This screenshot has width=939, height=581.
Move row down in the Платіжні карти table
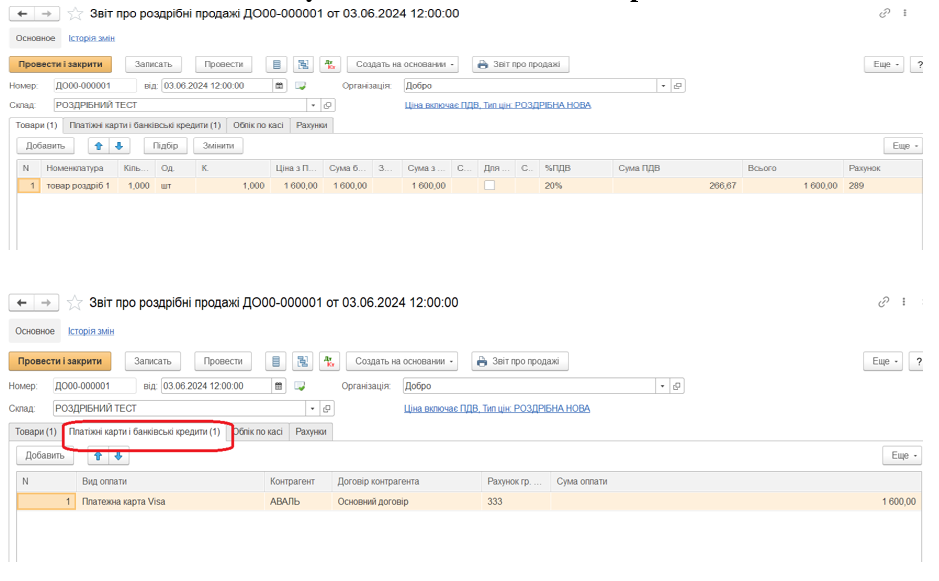click(119, 456)
